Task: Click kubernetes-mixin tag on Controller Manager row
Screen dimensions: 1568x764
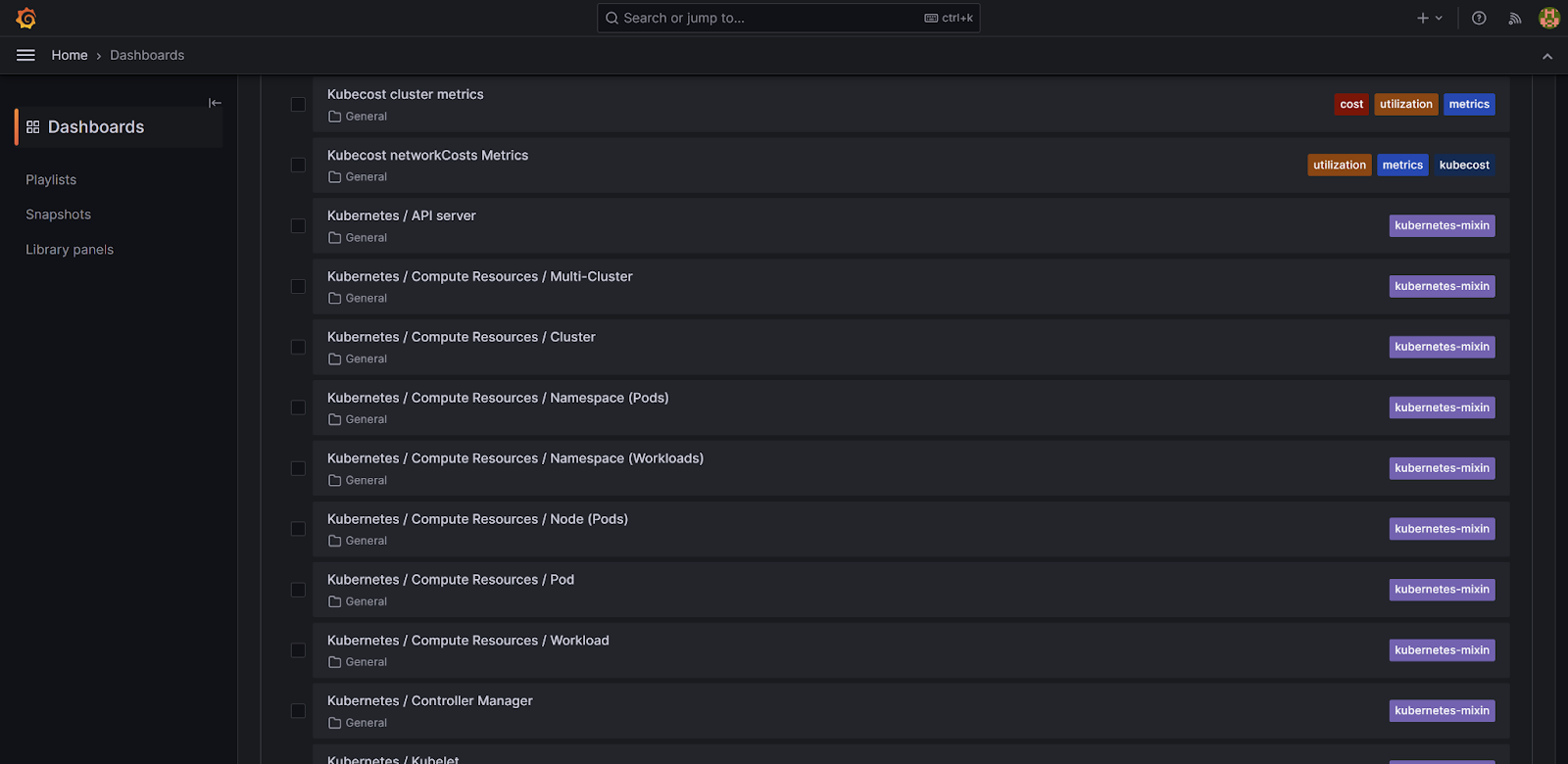Action: [1442, 711]
